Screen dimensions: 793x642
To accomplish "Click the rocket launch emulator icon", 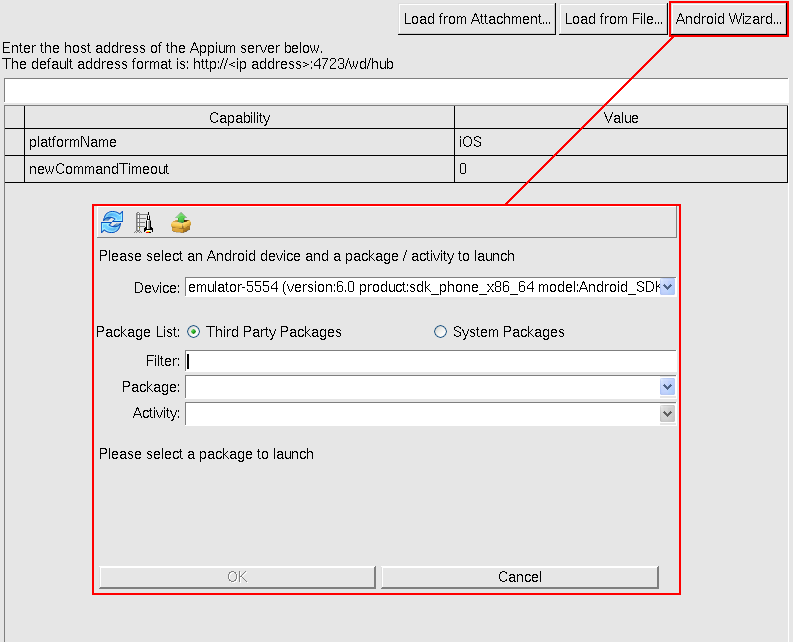I will [144, 222].
